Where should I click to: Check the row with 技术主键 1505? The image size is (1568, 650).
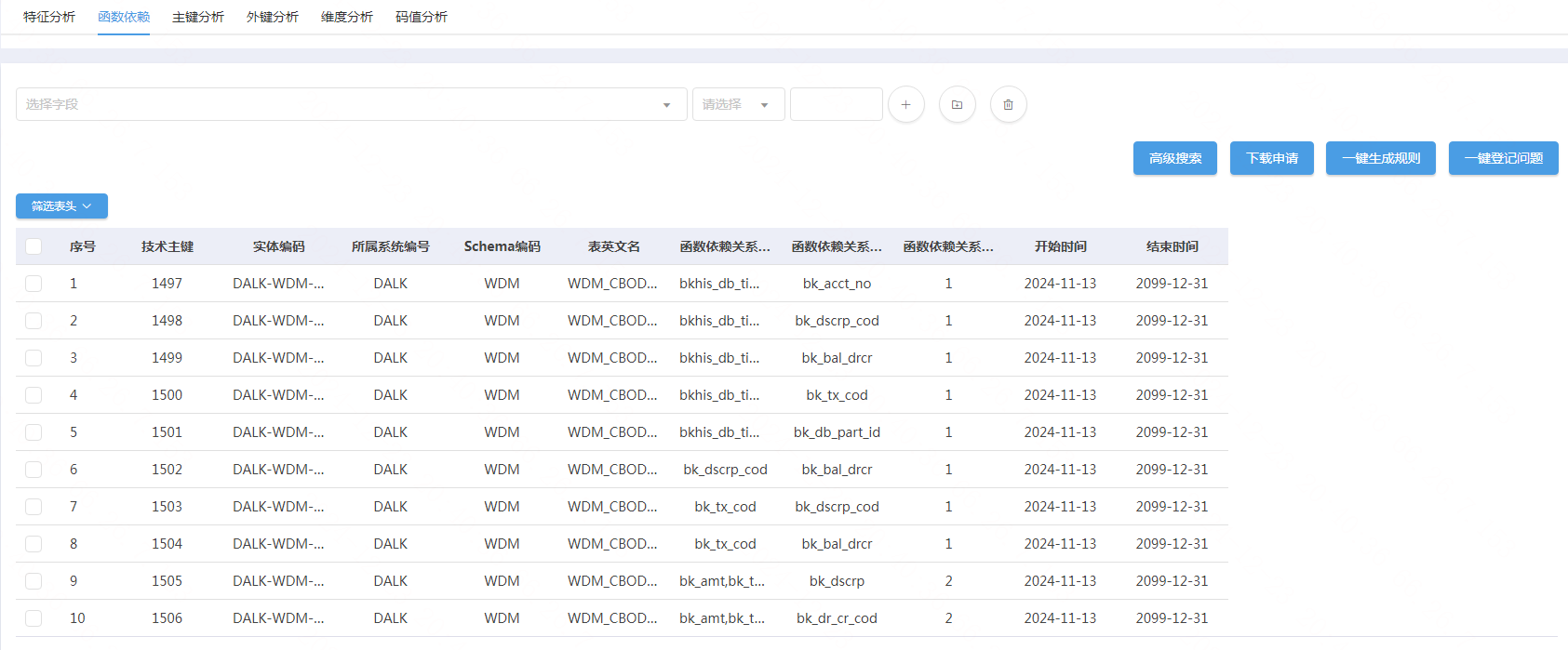coord(34,581)
